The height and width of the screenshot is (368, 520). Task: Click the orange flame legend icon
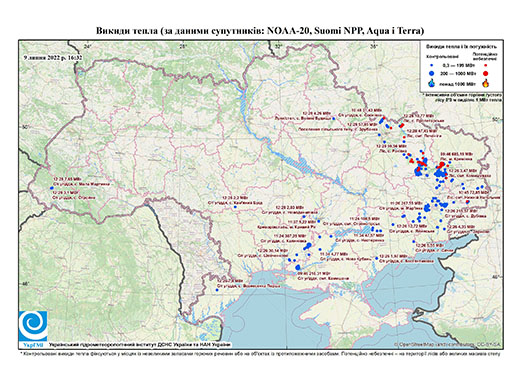coord(486,83)
